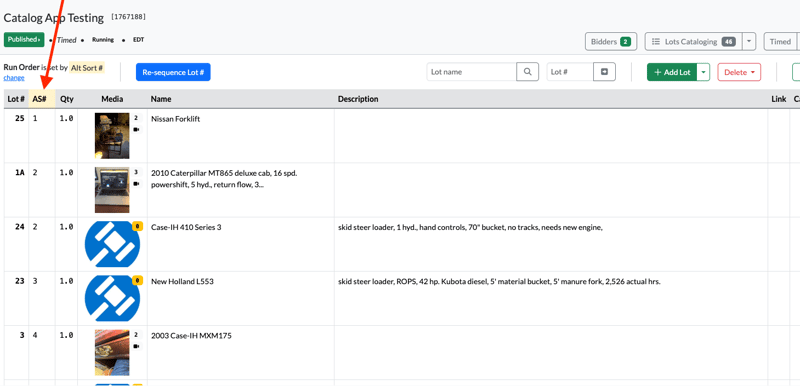This screenshot has height=386, width=800.
Task: Click the change link under Run Order
Action: [x=14, y=78]
